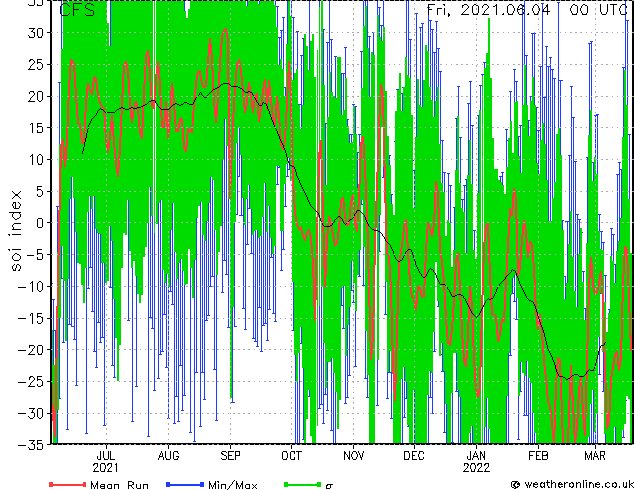Click the -10 tick label on y-axis

click(31, 287)
